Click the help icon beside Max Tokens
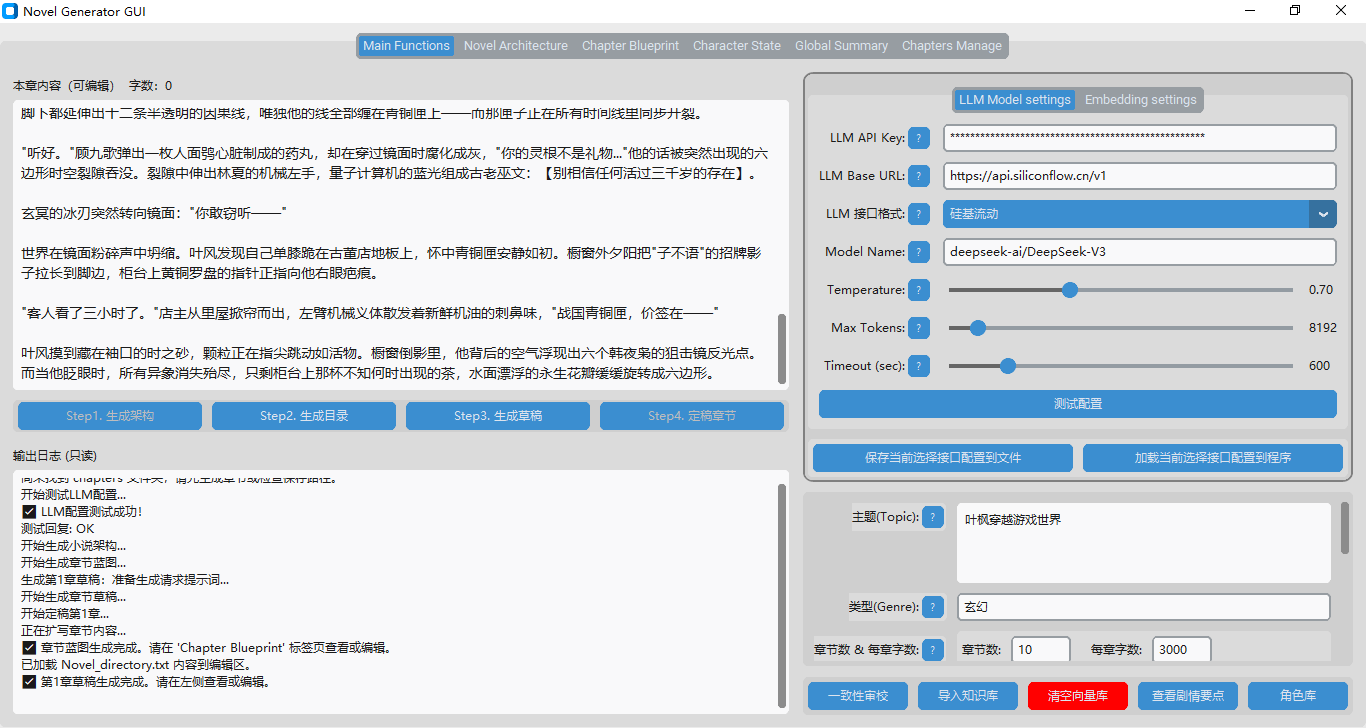This screenshot has width=1366, height=728. point(919,328)
